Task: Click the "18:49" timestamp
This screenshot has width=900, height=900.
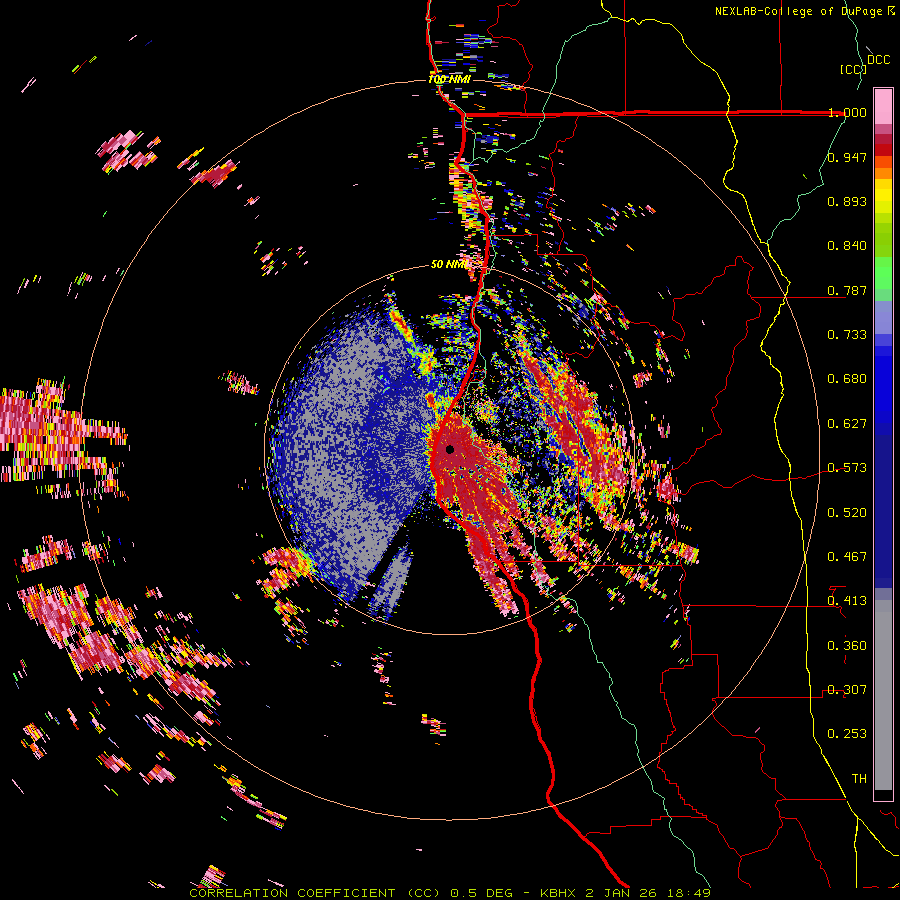Action: tap(689, 893)
